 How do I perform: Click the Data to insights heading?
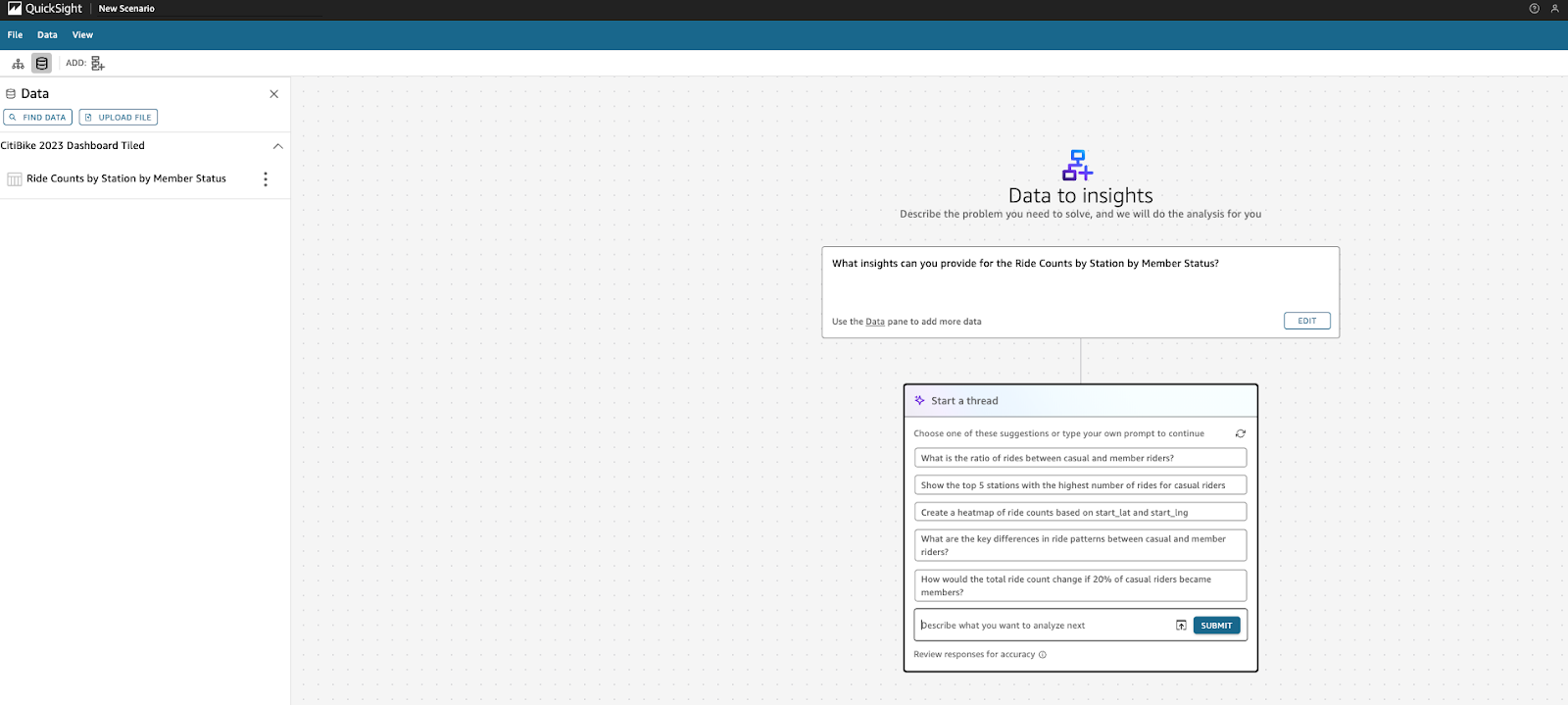[1080, 196]
